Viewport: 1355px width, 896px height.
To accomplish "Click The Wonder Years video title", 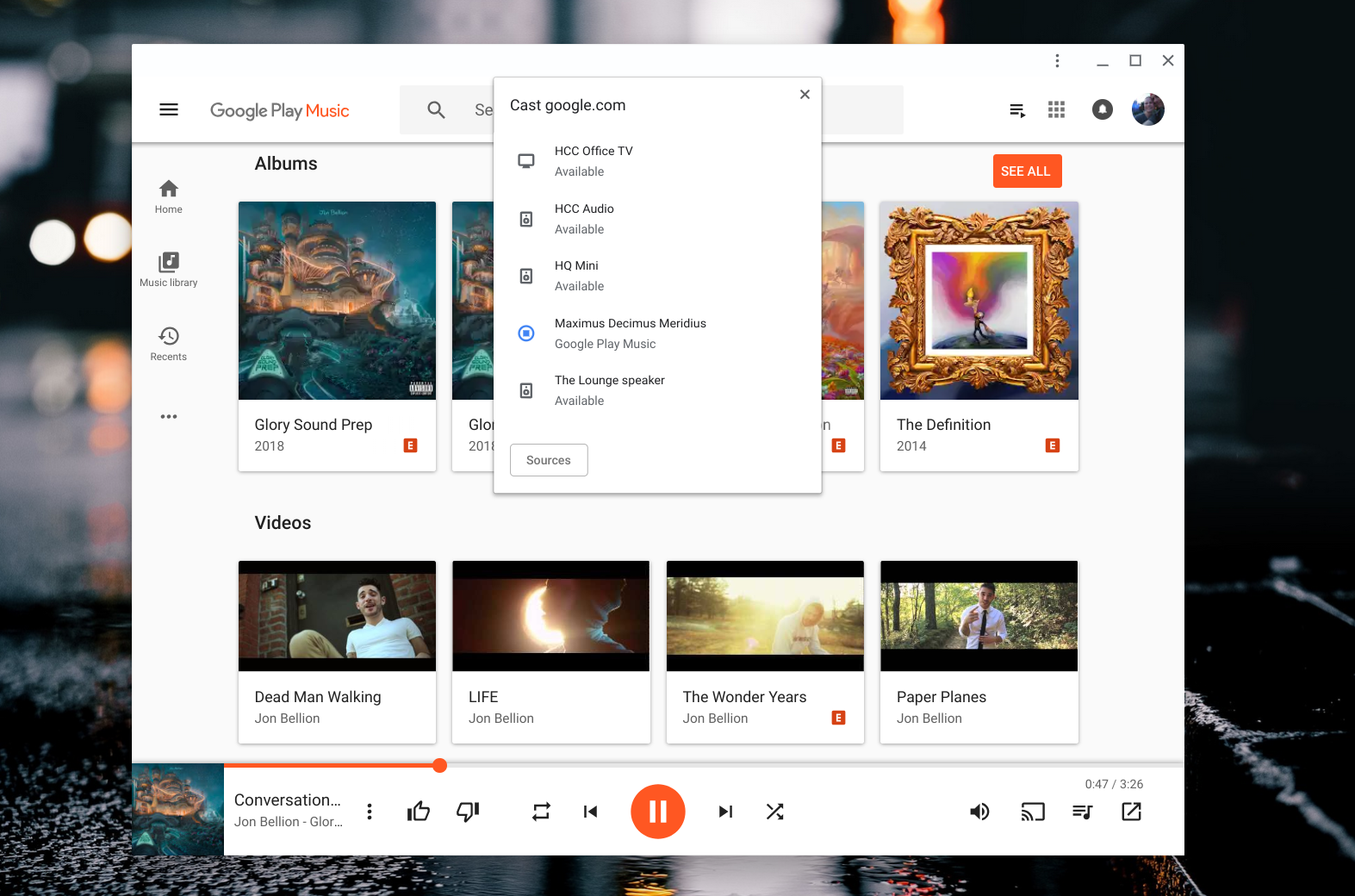I will (745, 697).
